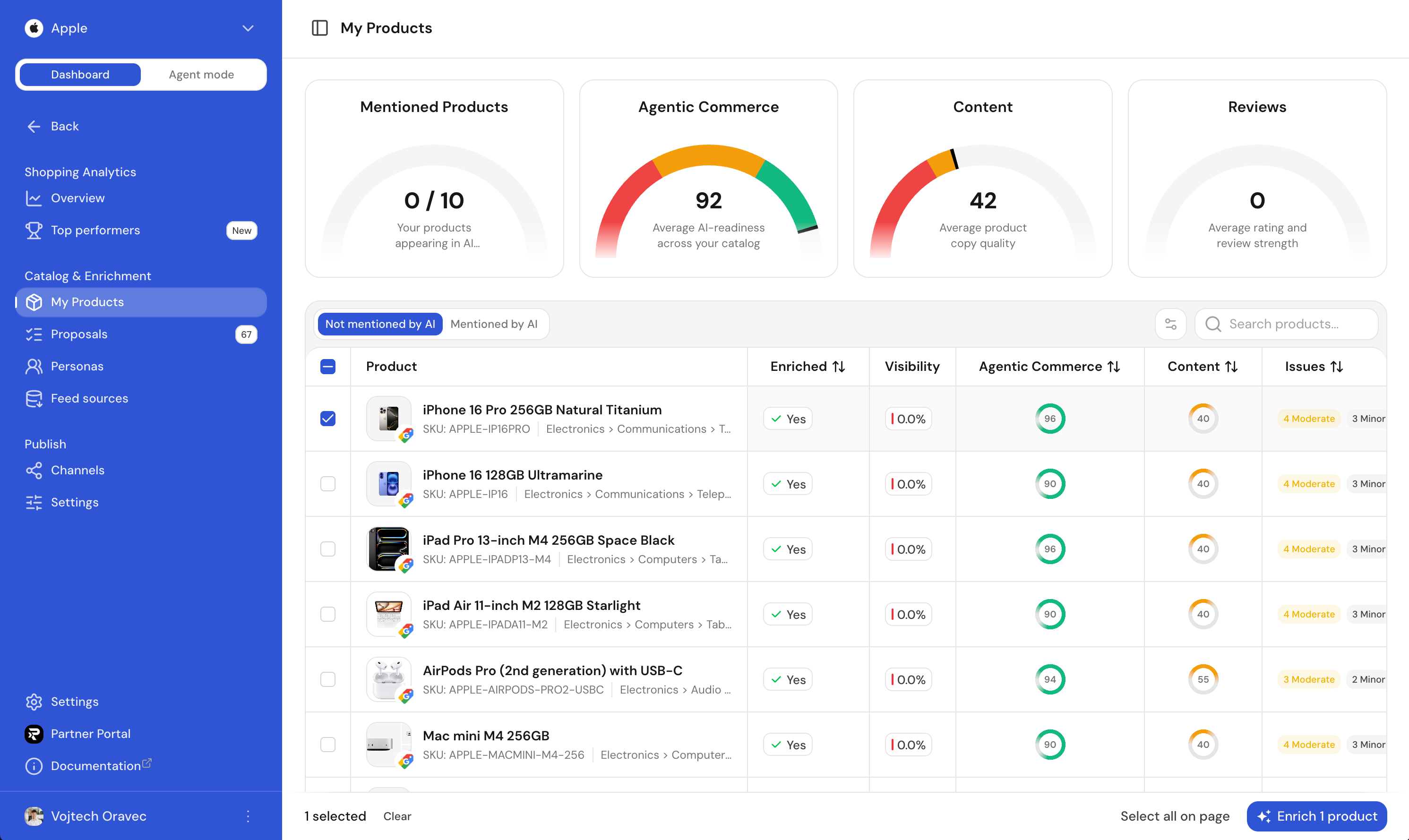Open Documentation info icon
This screenshot has width=1409, height=840.
(34, 766)
